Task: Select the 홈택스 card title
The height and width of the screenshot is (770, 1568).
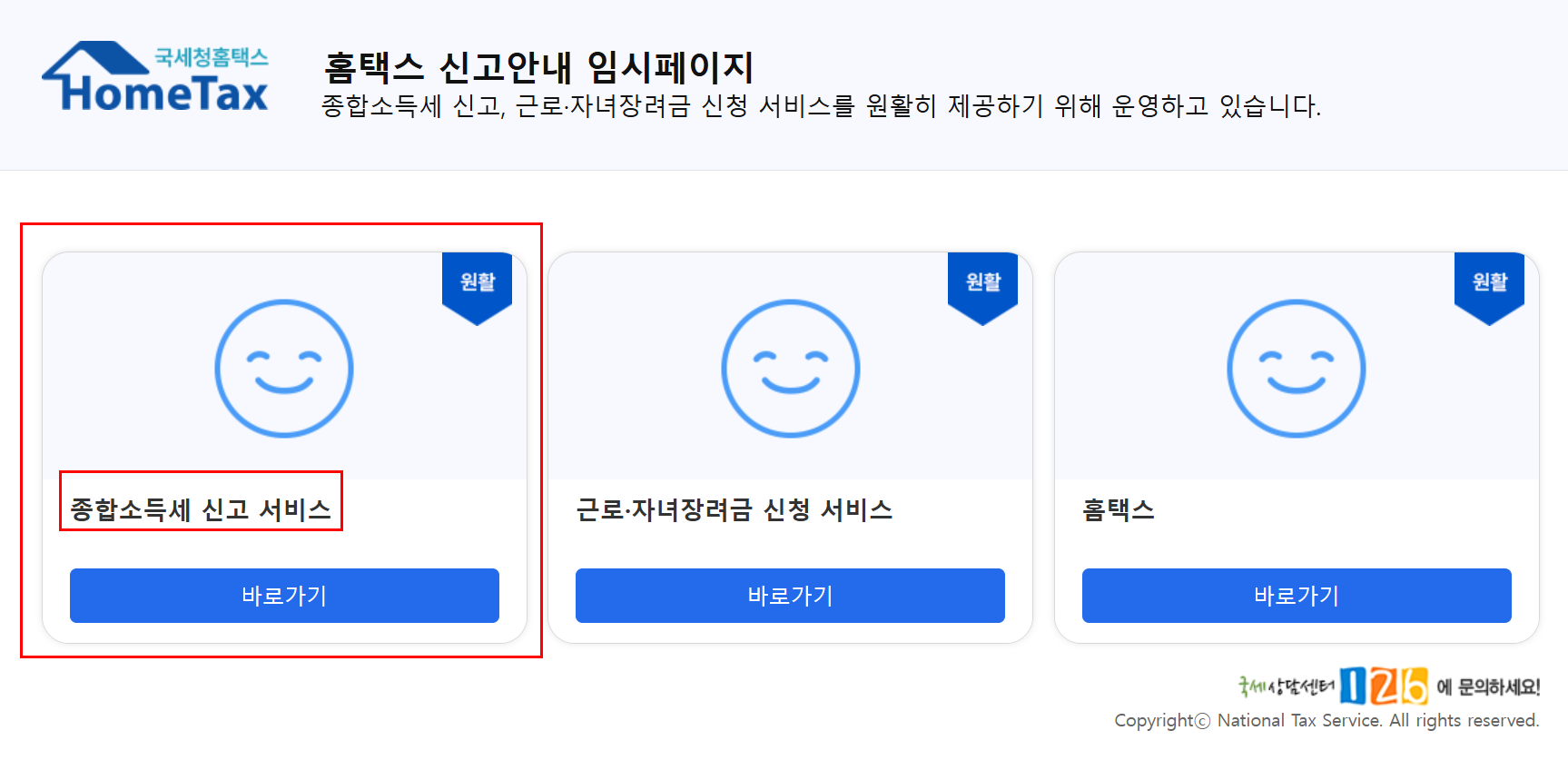Action: [x=1119, y=509]
